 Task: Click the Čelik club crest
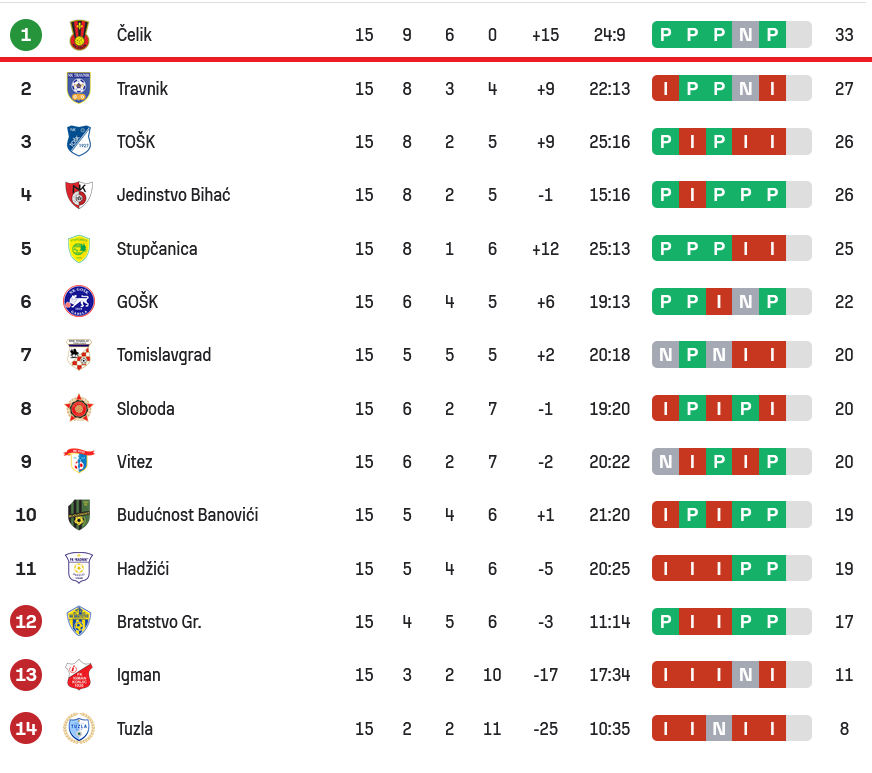[79, 35]
